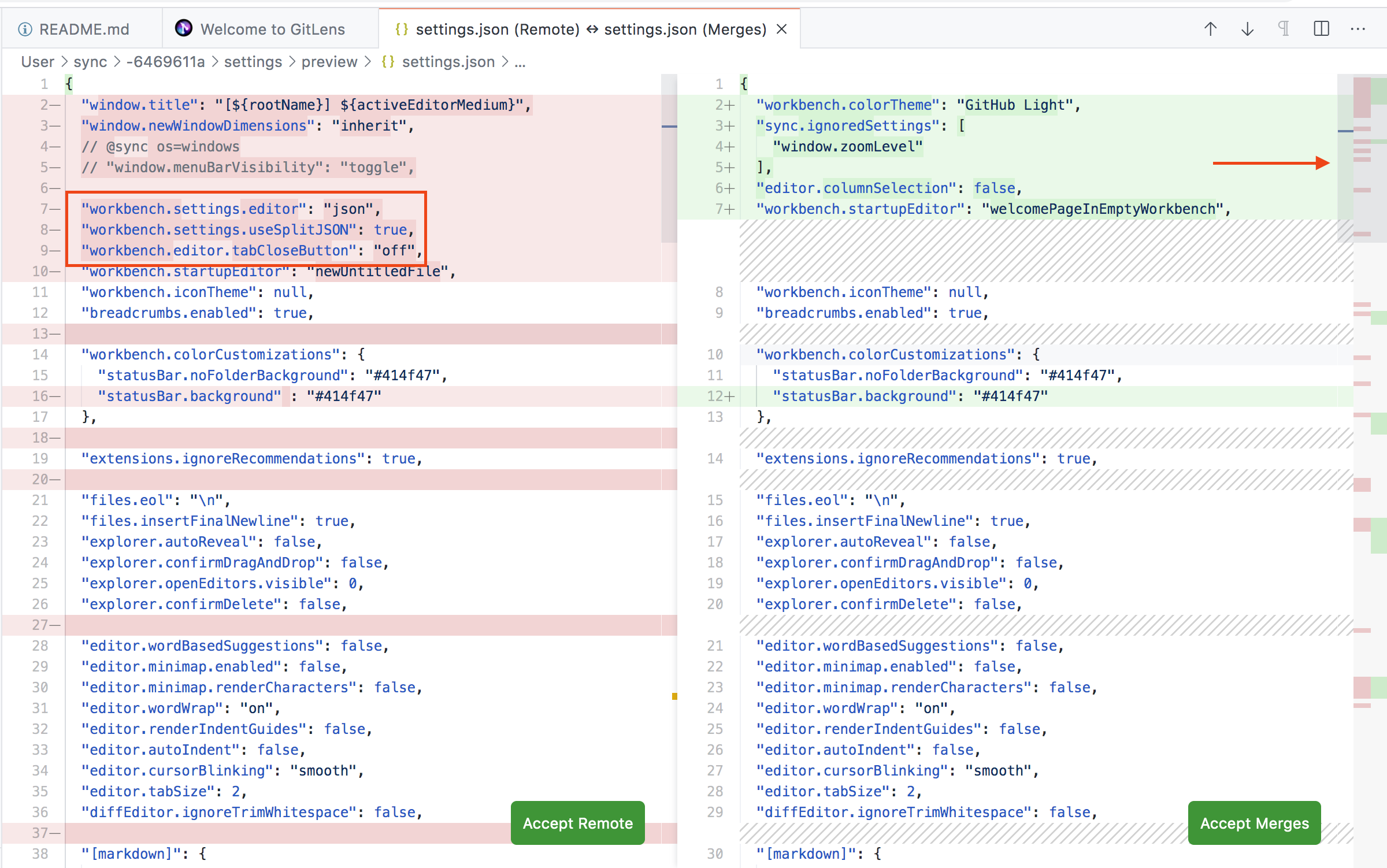Click "editor.cursorBlinking" line in merges pane
The width and height of the screenshot is (1387, 868).
point(898,770)
